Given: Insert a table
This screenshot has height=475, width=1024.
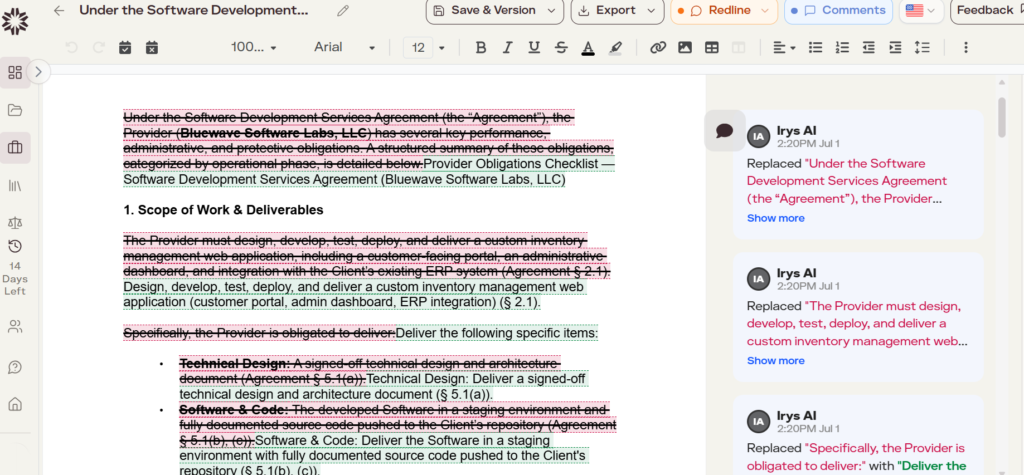Looking at the screenshot, I should point(712,48).
